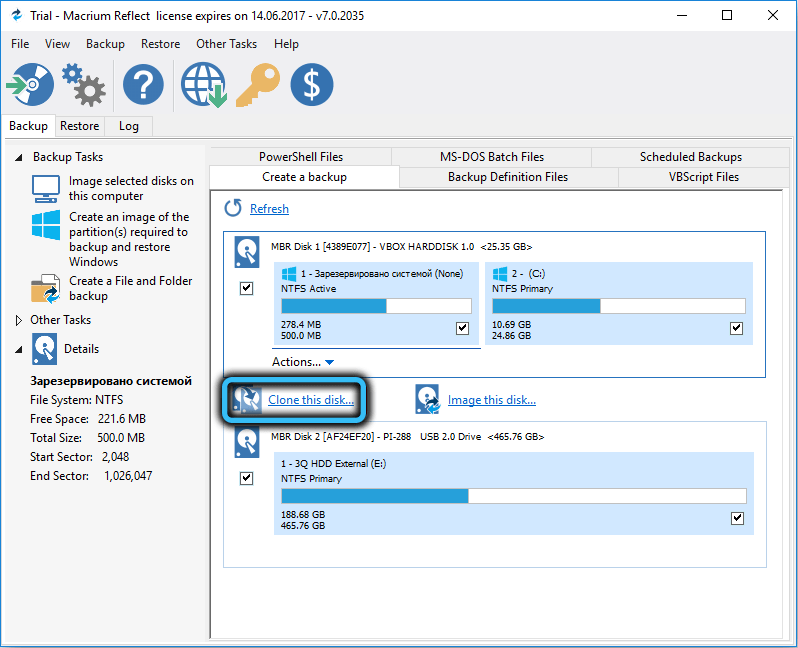Click the Other Tasks label in sidebar
This screenshot has height=648, width=798.
tap(61, 320)
